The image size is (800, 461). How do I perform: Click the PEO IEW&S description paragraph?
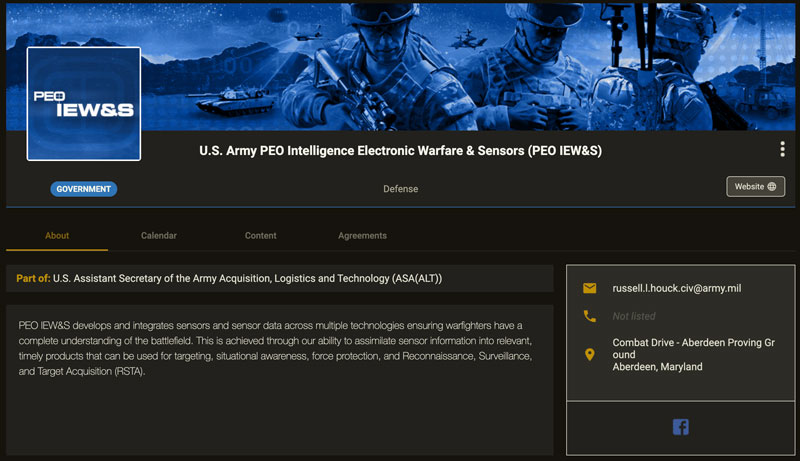click(x=276, y=348)
